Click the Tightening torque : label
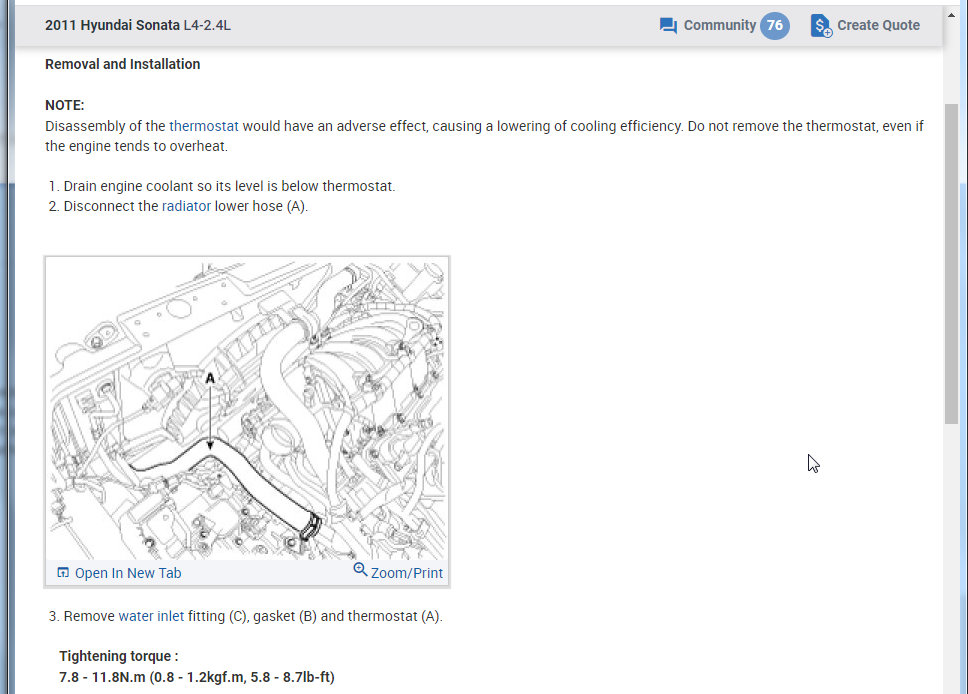Viewport: 968px width, 694px height. tap(119, 656)
